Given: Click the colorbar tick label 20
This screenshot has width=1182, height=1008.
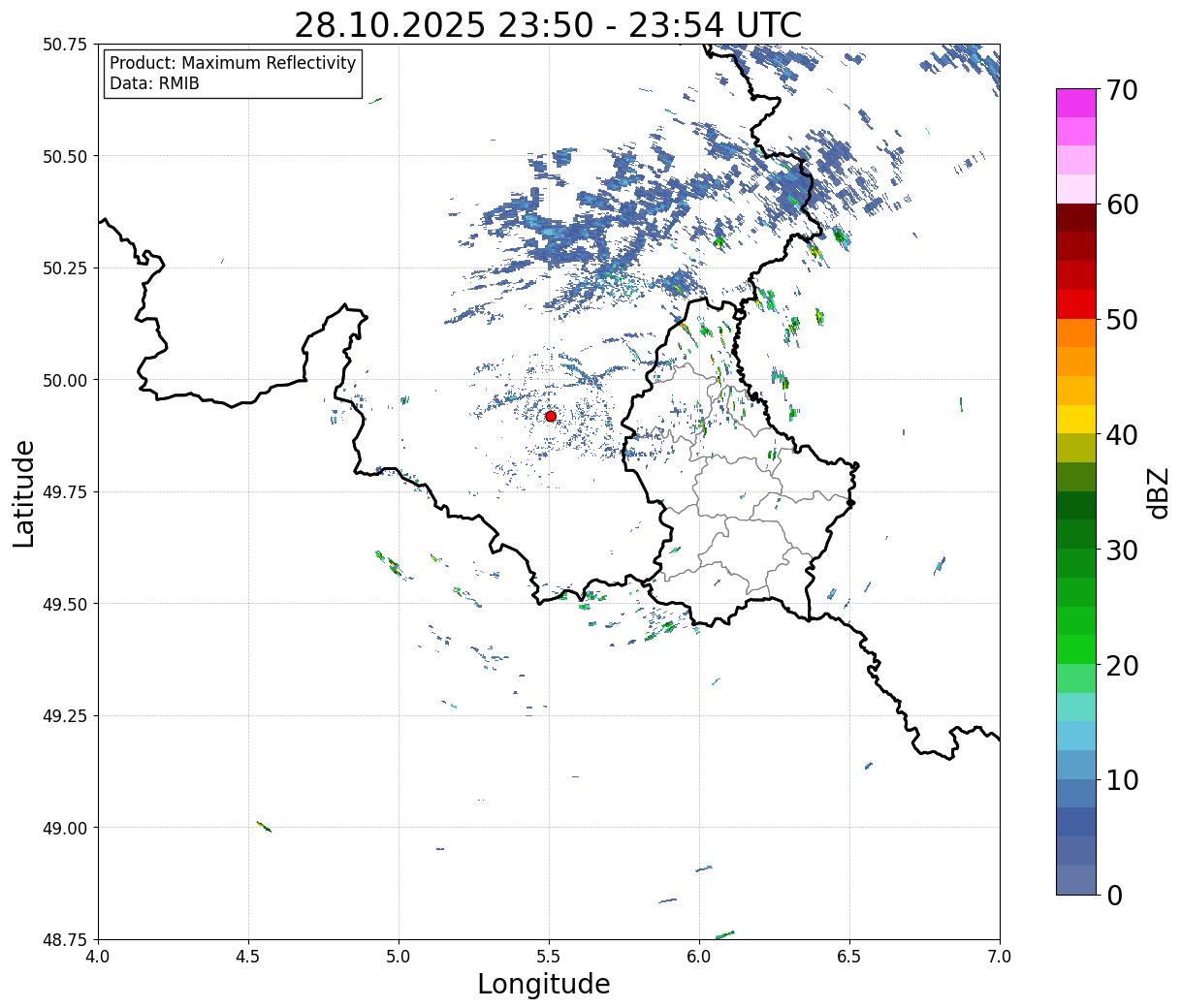Looking at the screenshot, I should click(x=1122, y=666).
